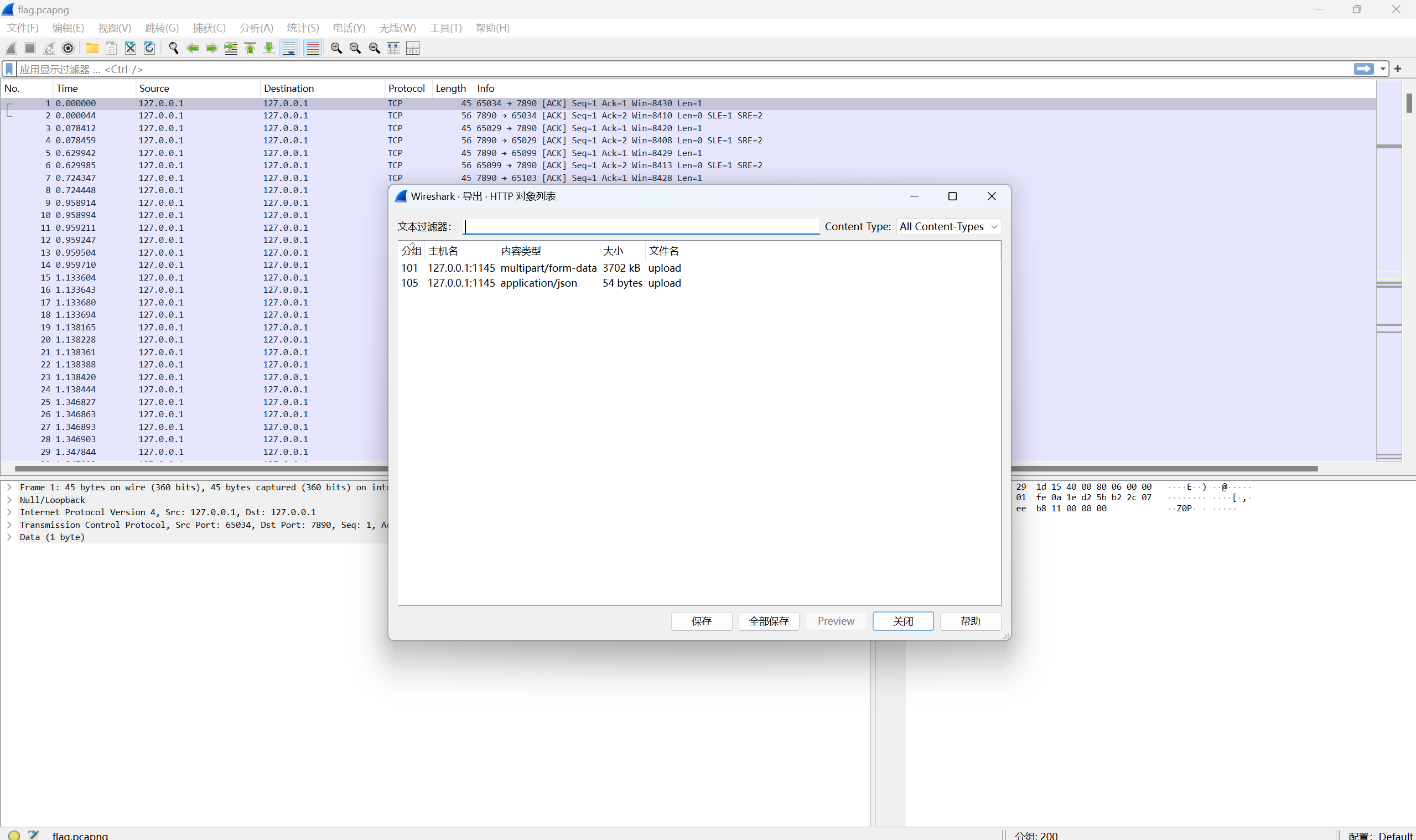Image resolution: width=1416 pixels, height=840 pixels.
Task: Click the packet list horizontal scrollbar
Action: tap(667, 469)
